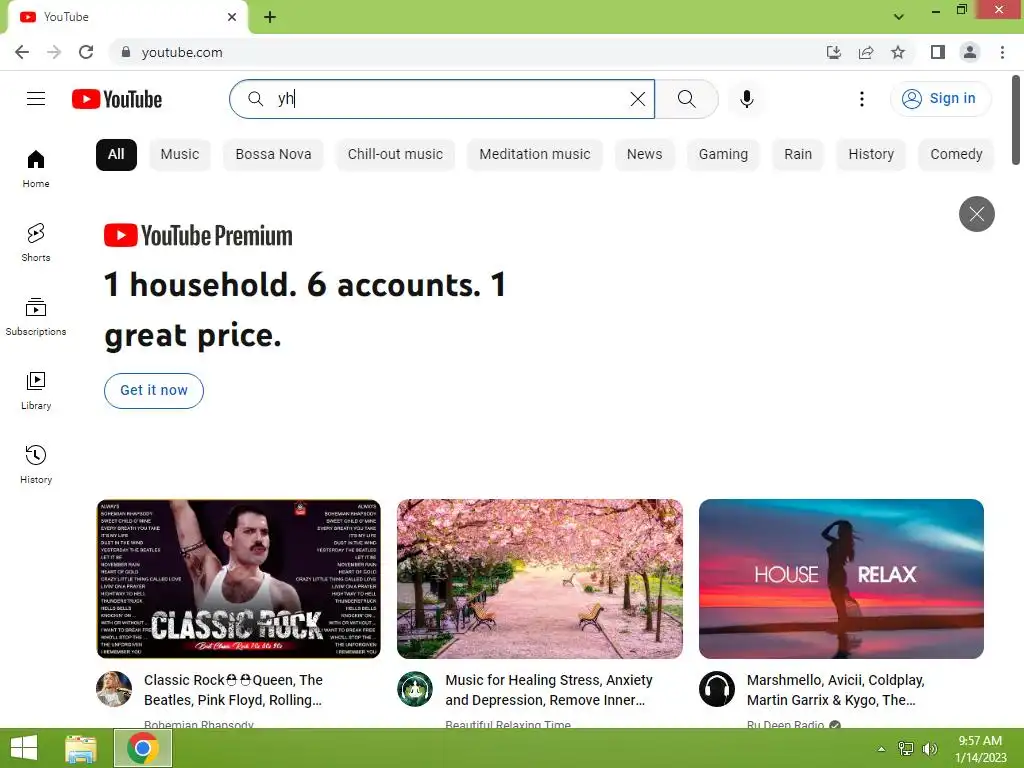Open the headphones channel avatar
Screen dimensions: 1024x768
717,689
